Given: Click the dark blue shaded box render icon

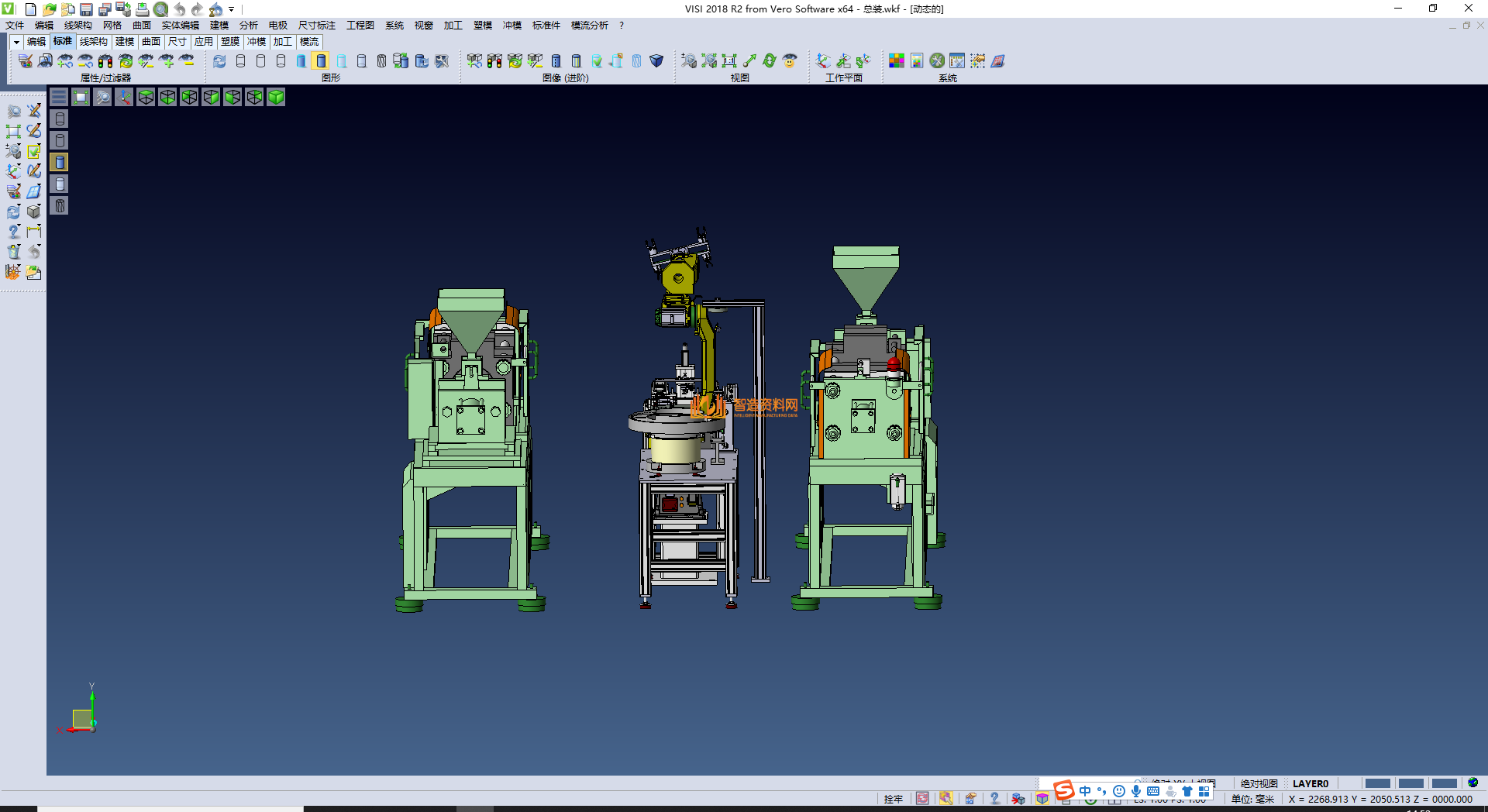Looking at the screenshot, I should [x=656, y=60].
